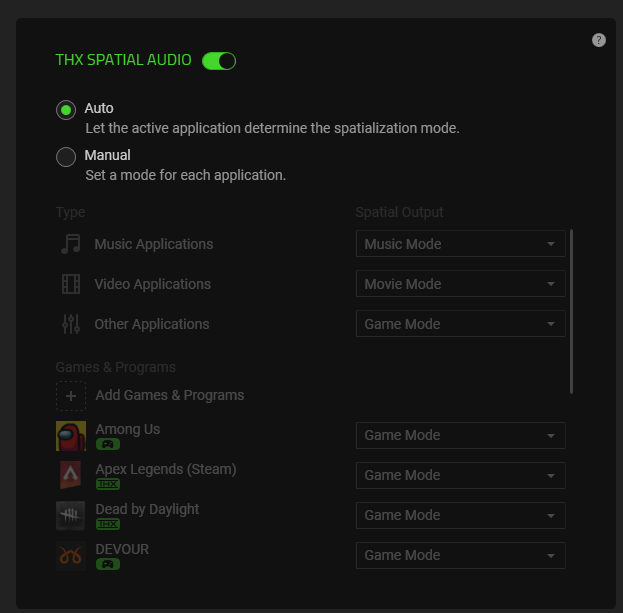Select the Auto spatialization radio button
Viewport: 623px width, 613px height.
[x=66, y=110]
